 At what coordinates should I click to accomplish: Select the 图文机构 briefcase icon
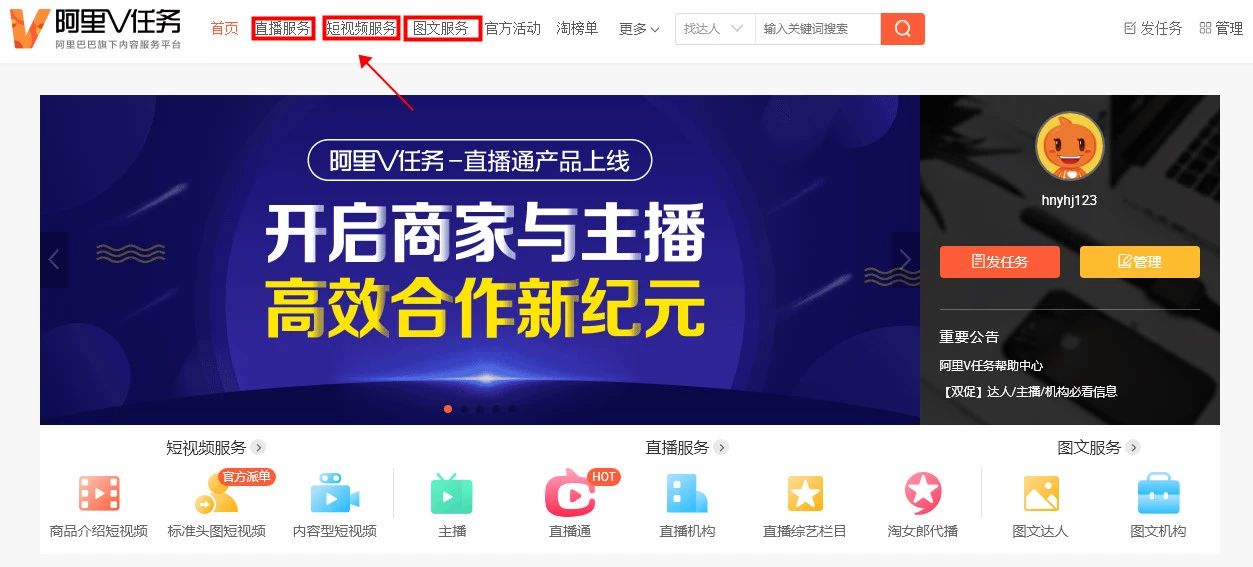(1159, 494)
